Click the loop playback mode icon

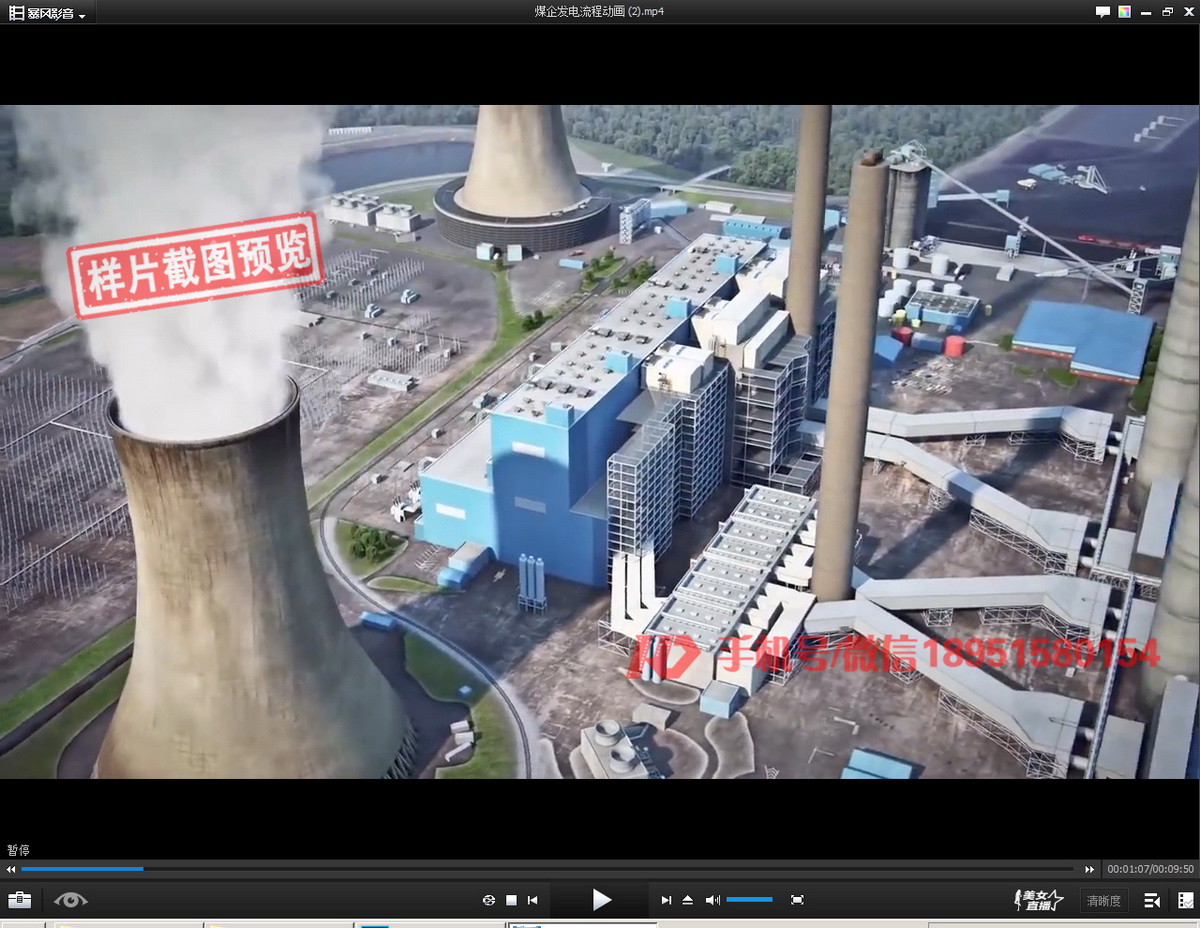(x=489, y=900)
